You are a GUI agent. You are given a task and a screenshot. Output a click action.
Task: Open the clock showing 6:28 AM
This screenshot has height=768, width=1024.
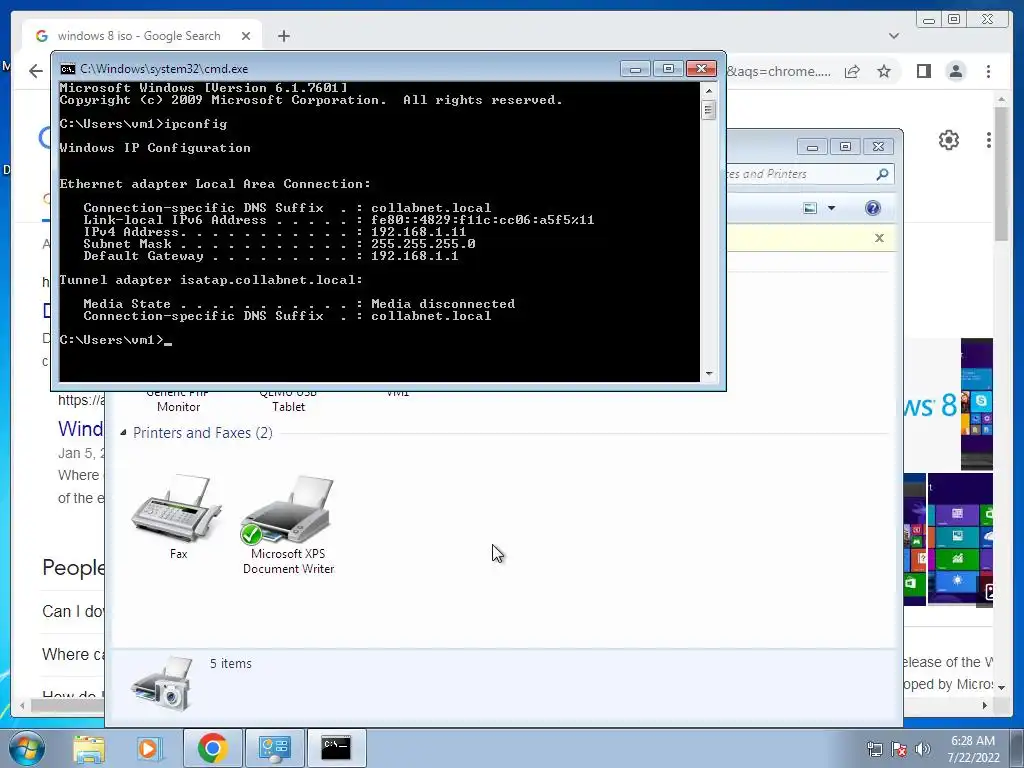(973, 749)
